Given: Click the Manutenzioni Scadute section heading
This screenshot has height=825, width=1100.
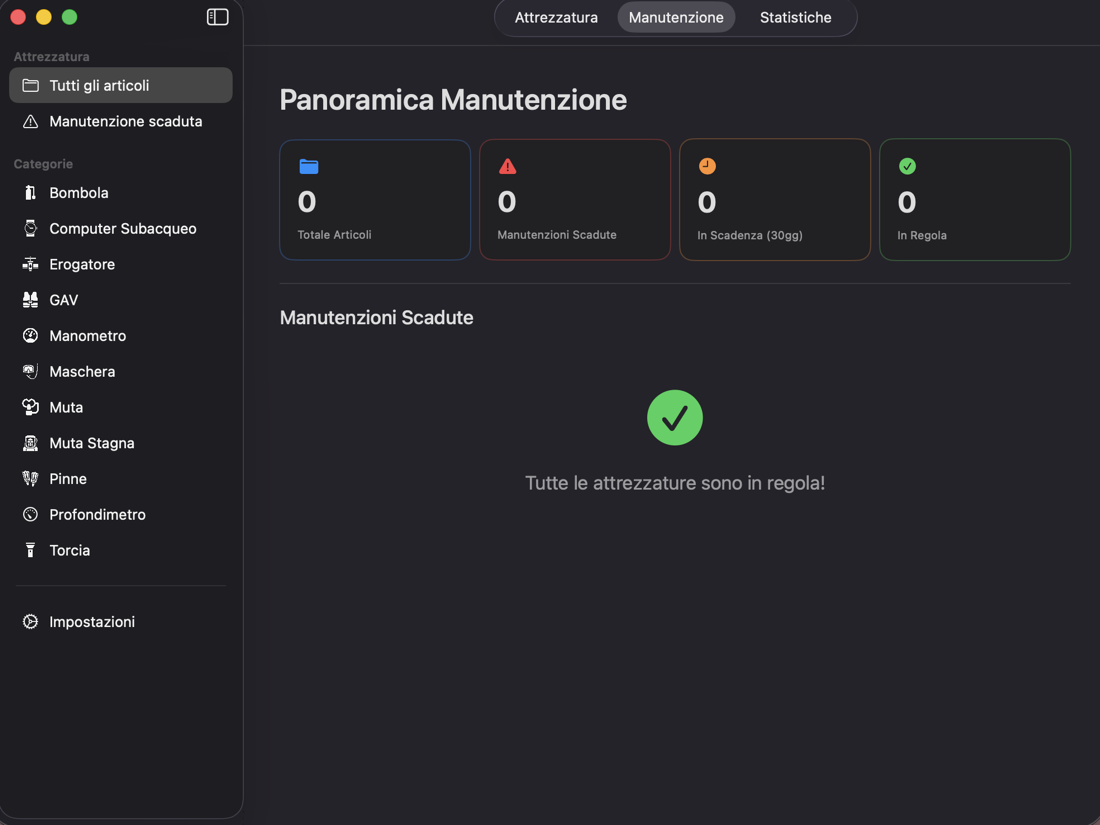Looking at the screenshot, I should 377,318.
